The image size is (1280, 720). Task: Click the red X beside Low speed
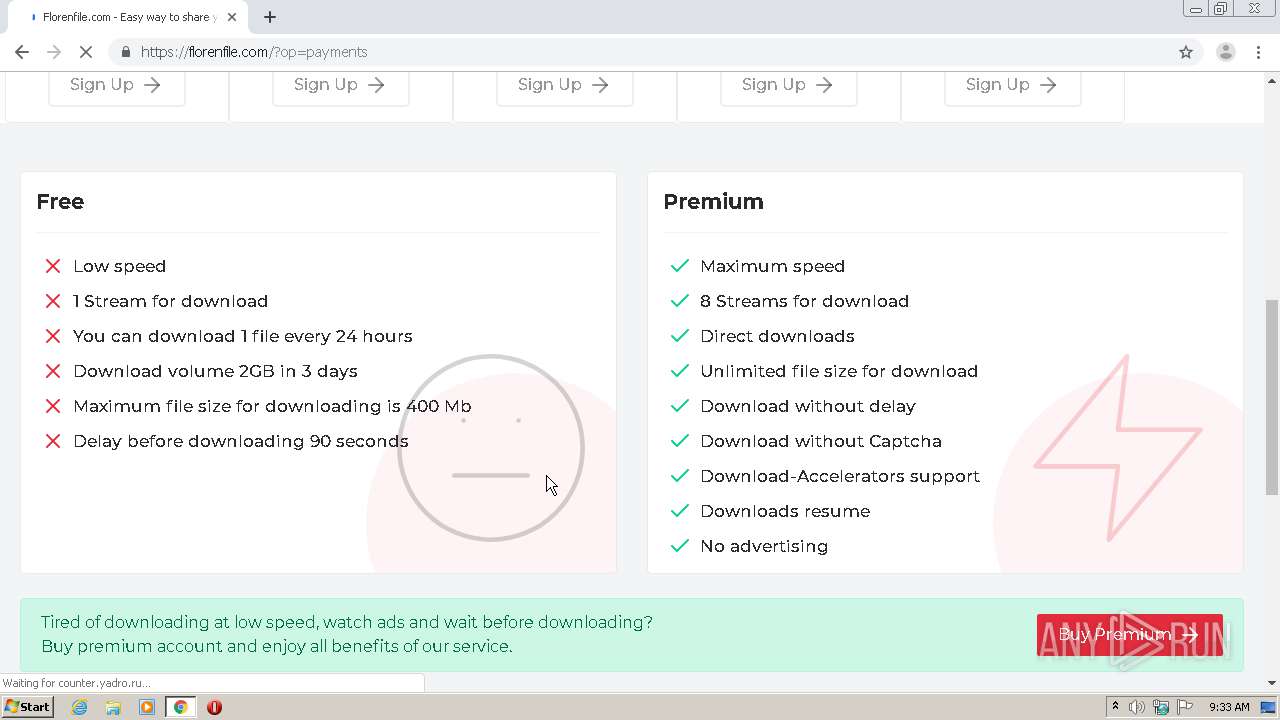click(x=53, y=266)
